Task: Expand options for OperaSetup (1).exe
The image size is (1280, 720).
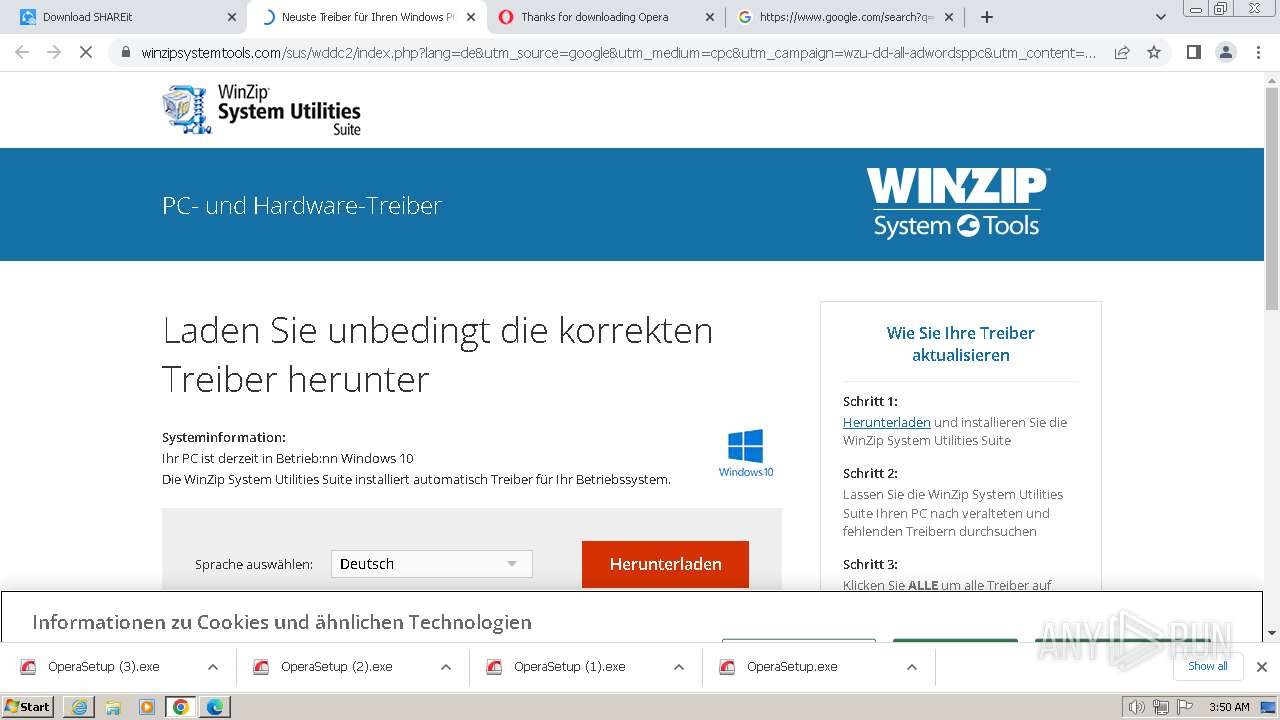Action: 679,667
